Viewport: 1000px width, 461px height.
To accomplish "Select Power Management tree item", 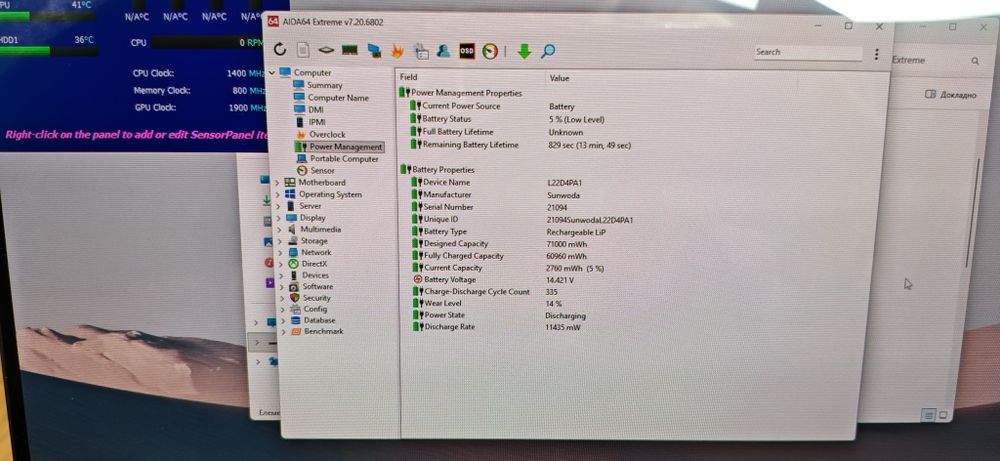I will pyautogui.click(x=346, y=147).
